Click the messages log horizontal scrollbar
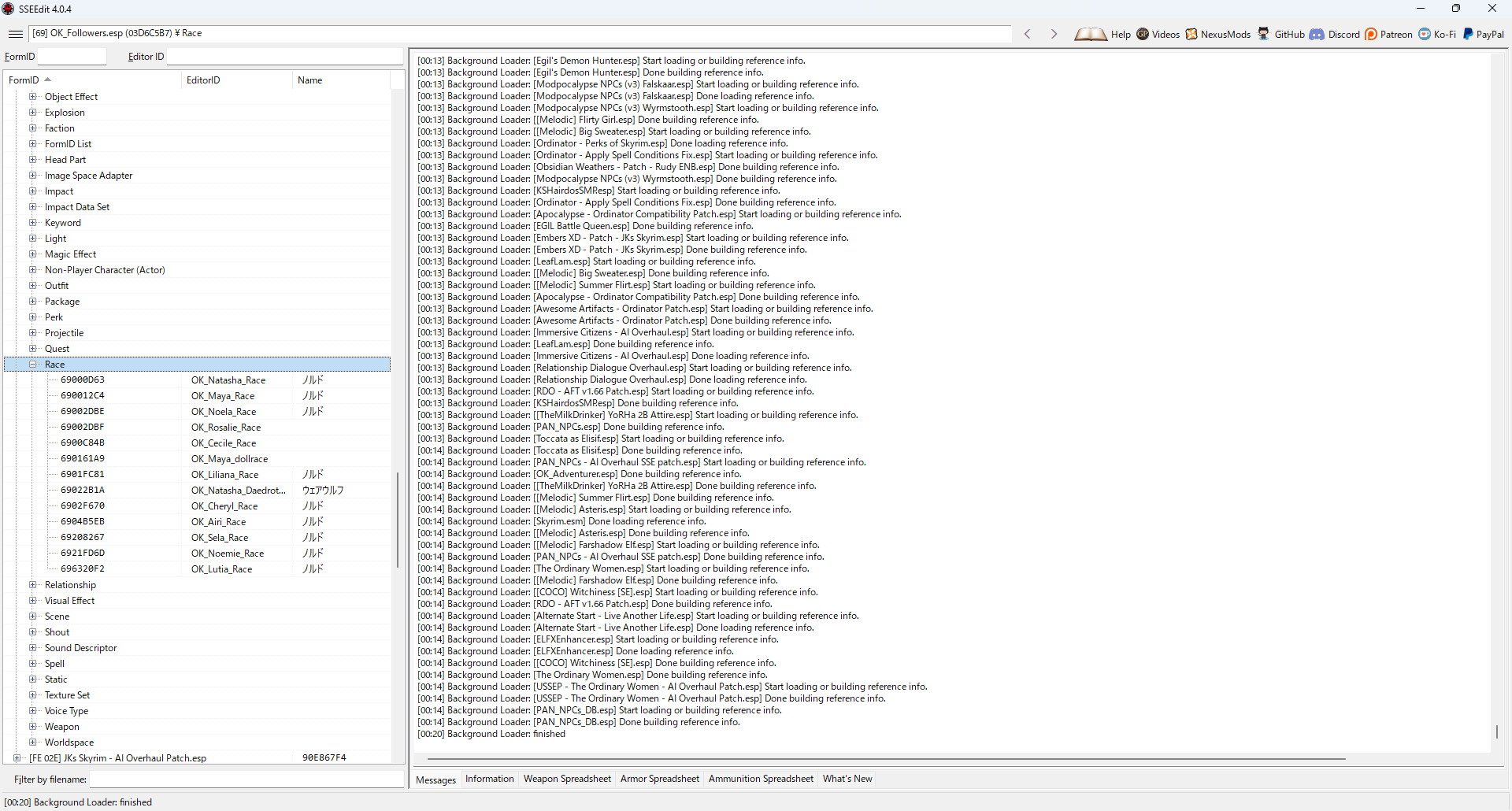This screenshot has height=811, width=1512. [886, 759]
